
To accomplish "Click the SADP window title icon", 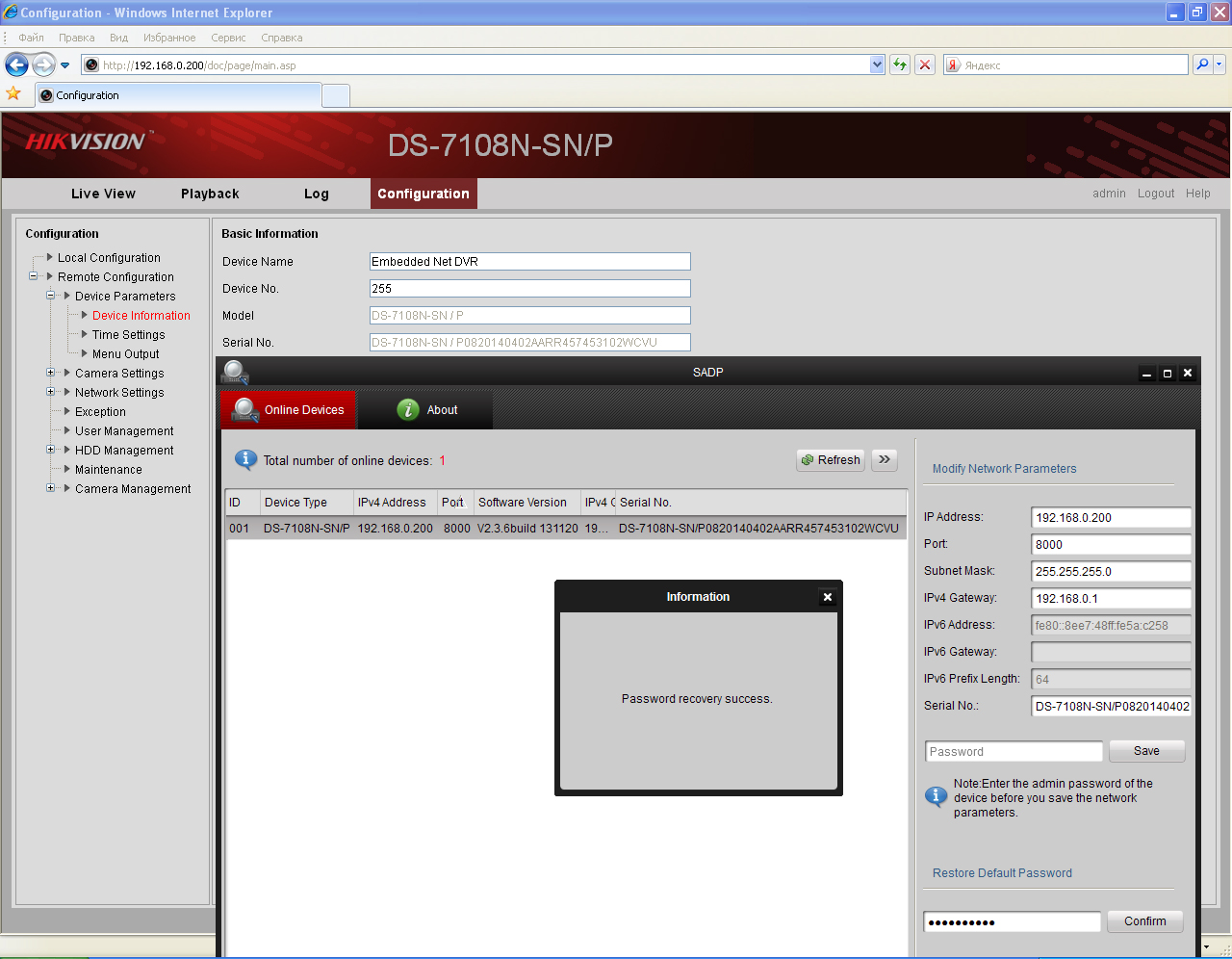I will 234,372.
